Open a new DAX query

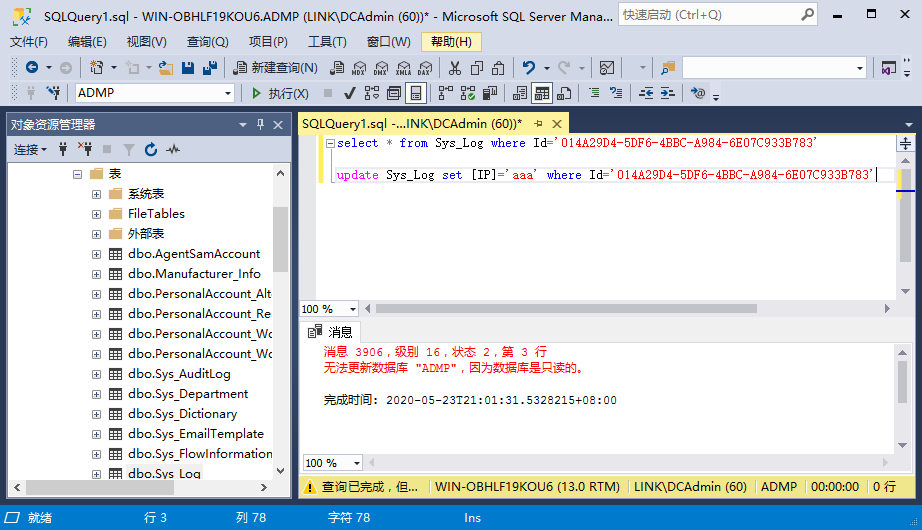tap(425, 68)
